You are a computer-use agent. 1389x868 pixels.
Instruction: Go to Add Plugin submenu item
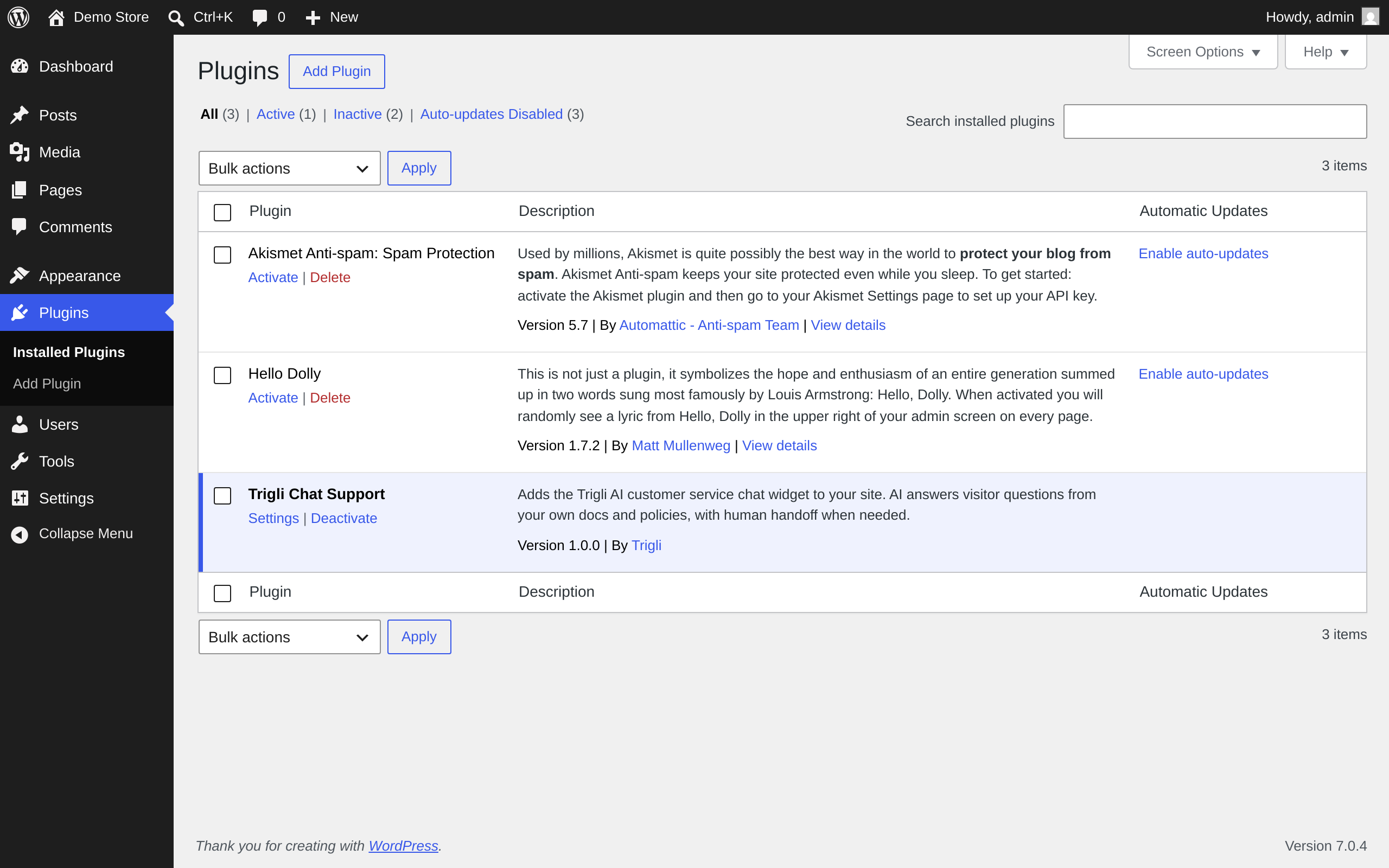(47, 384)
